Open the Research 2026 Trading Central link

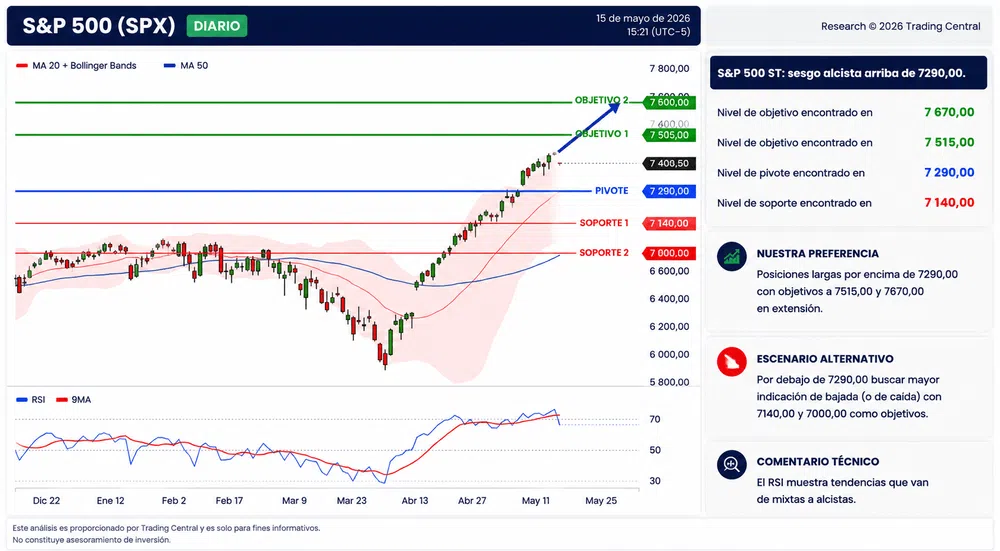901,26
